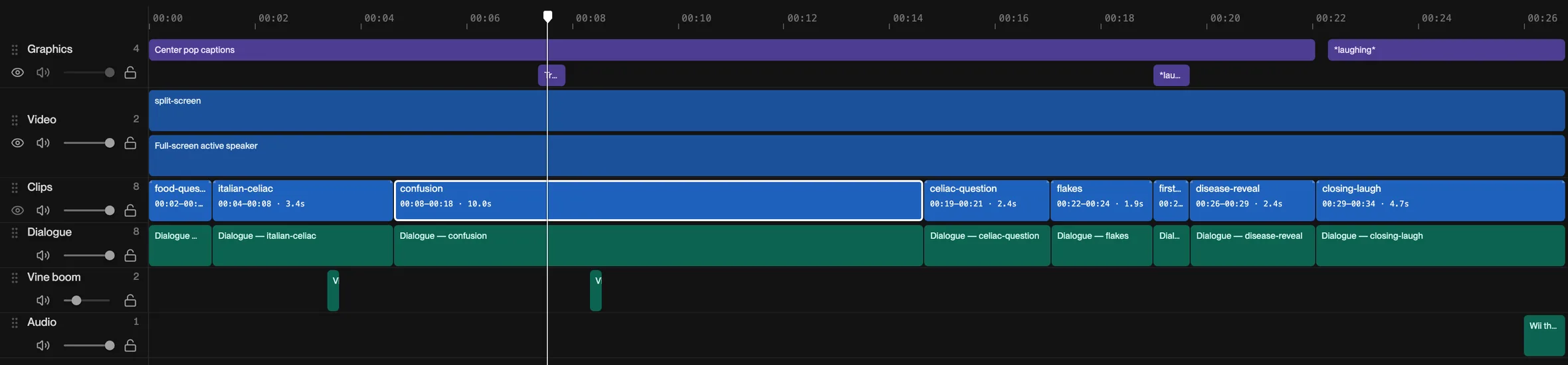Grab the Graphics track drag handle

pyautogui.click(x=15, y=50)
